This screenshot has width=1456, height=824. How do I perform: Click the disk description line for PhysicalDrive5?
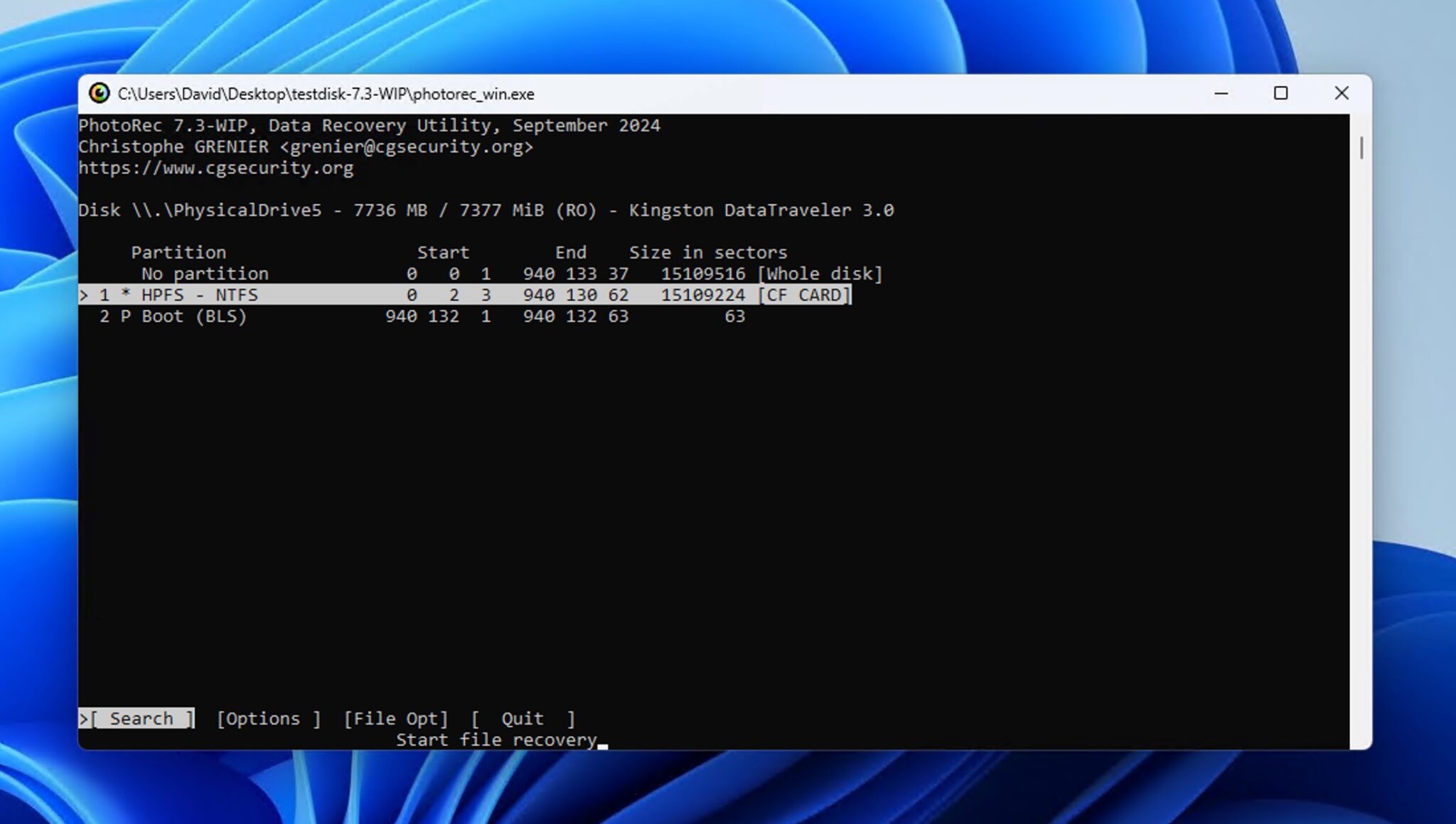pos(487,210)
